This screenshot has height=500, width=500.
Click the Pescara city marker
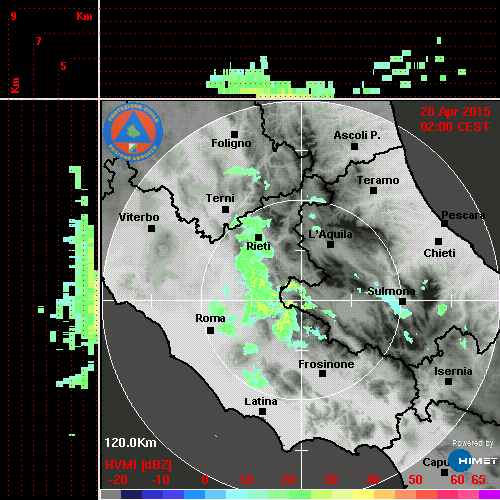[x=445, y=223]
